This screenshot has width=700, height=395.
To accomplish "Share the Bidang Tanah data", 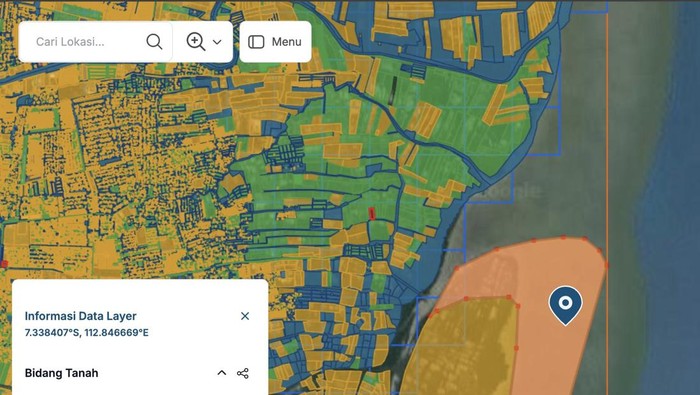I will click(243, 373).
